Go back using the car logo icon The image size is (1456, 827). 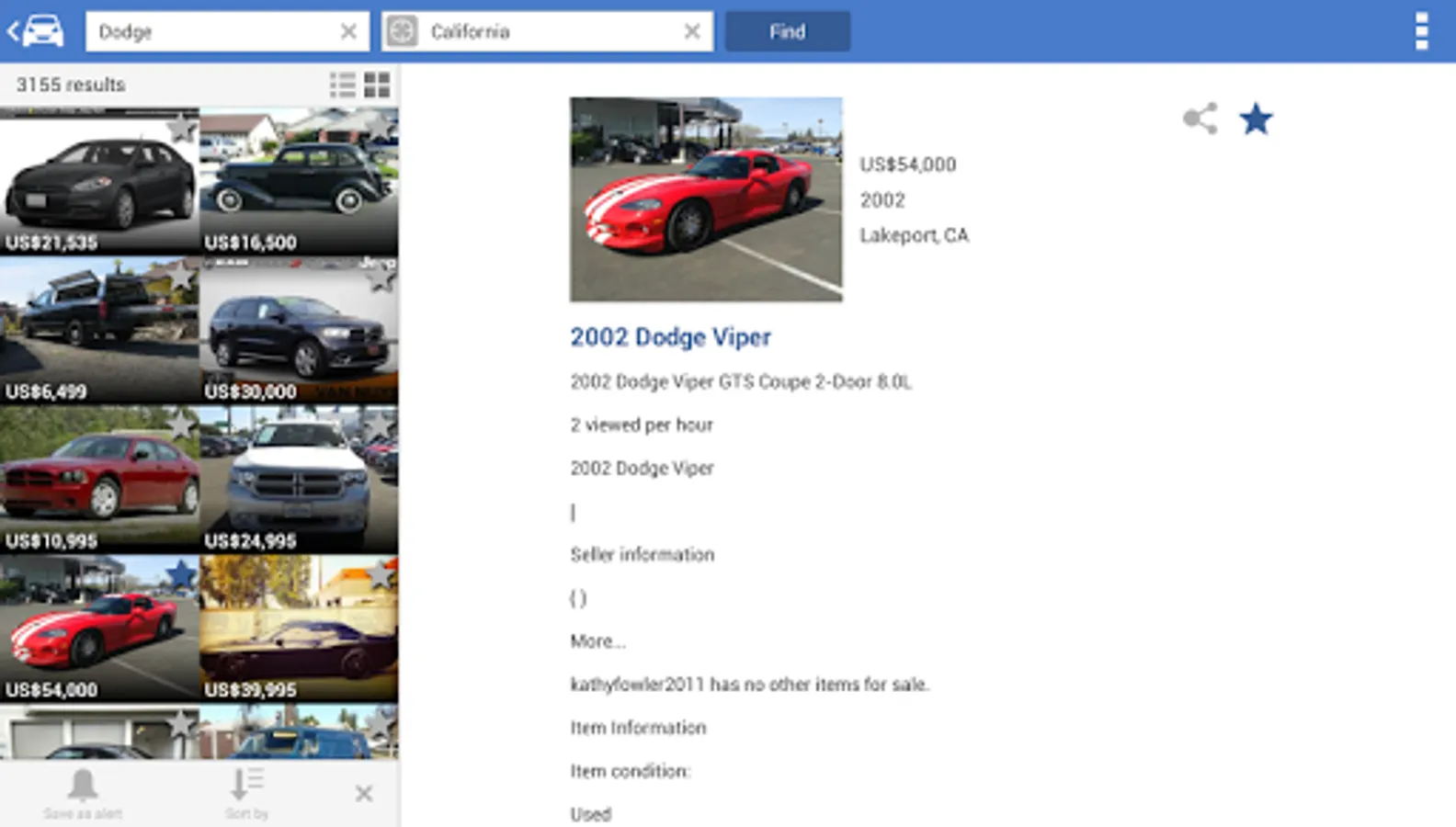coord(37,31)
